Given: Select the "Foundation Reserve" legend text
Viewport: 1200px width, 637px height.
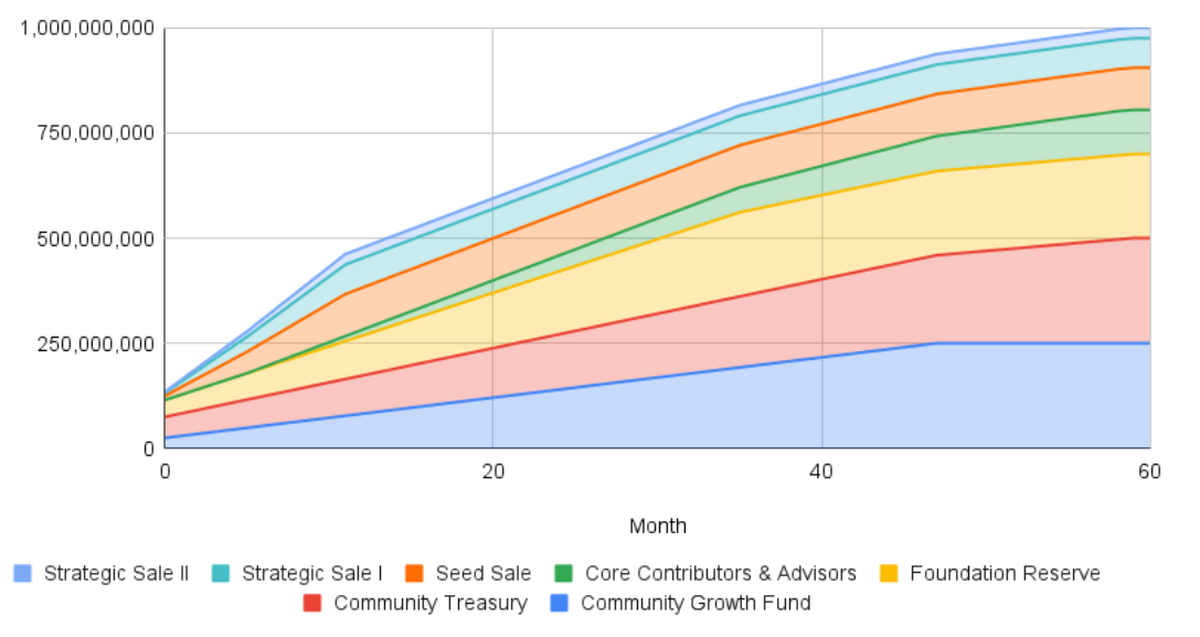Looking at the screenshot, I should point(1005,574).
